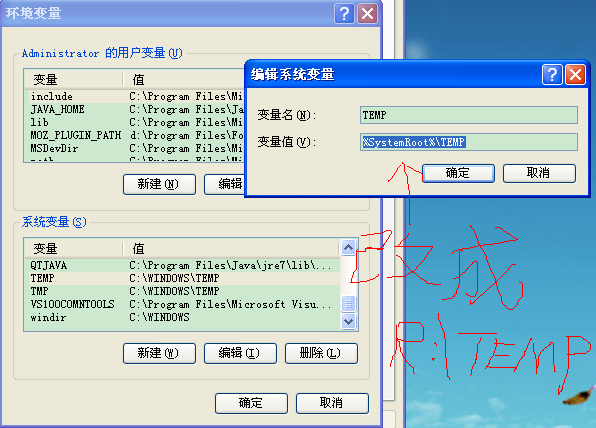Viewport: 596px width, 428px height.
Task: Select the include user variable row
Action: pos(136,97)
